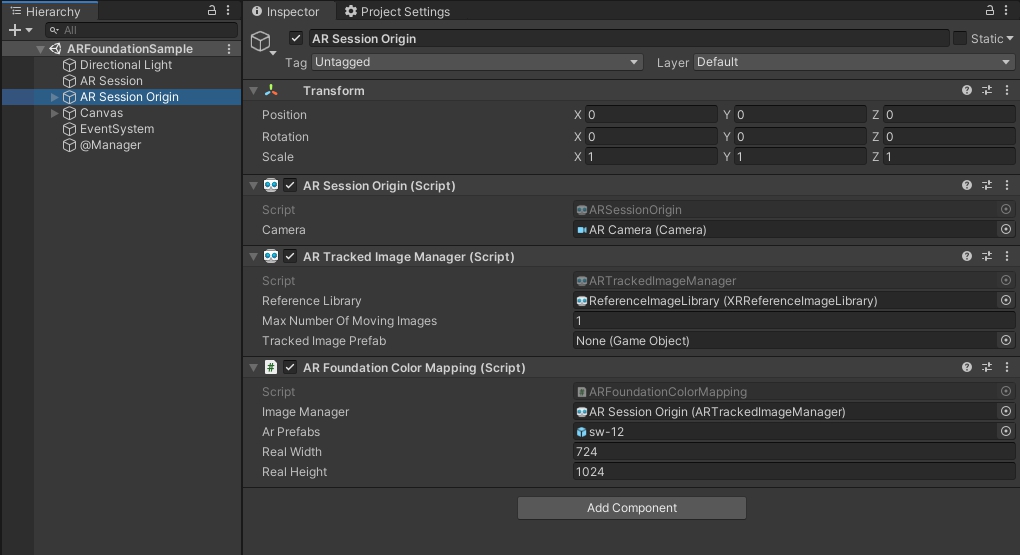Disable AR Tracked Image Manager script checkbox
1020x555 pixels.
[290, 256]
